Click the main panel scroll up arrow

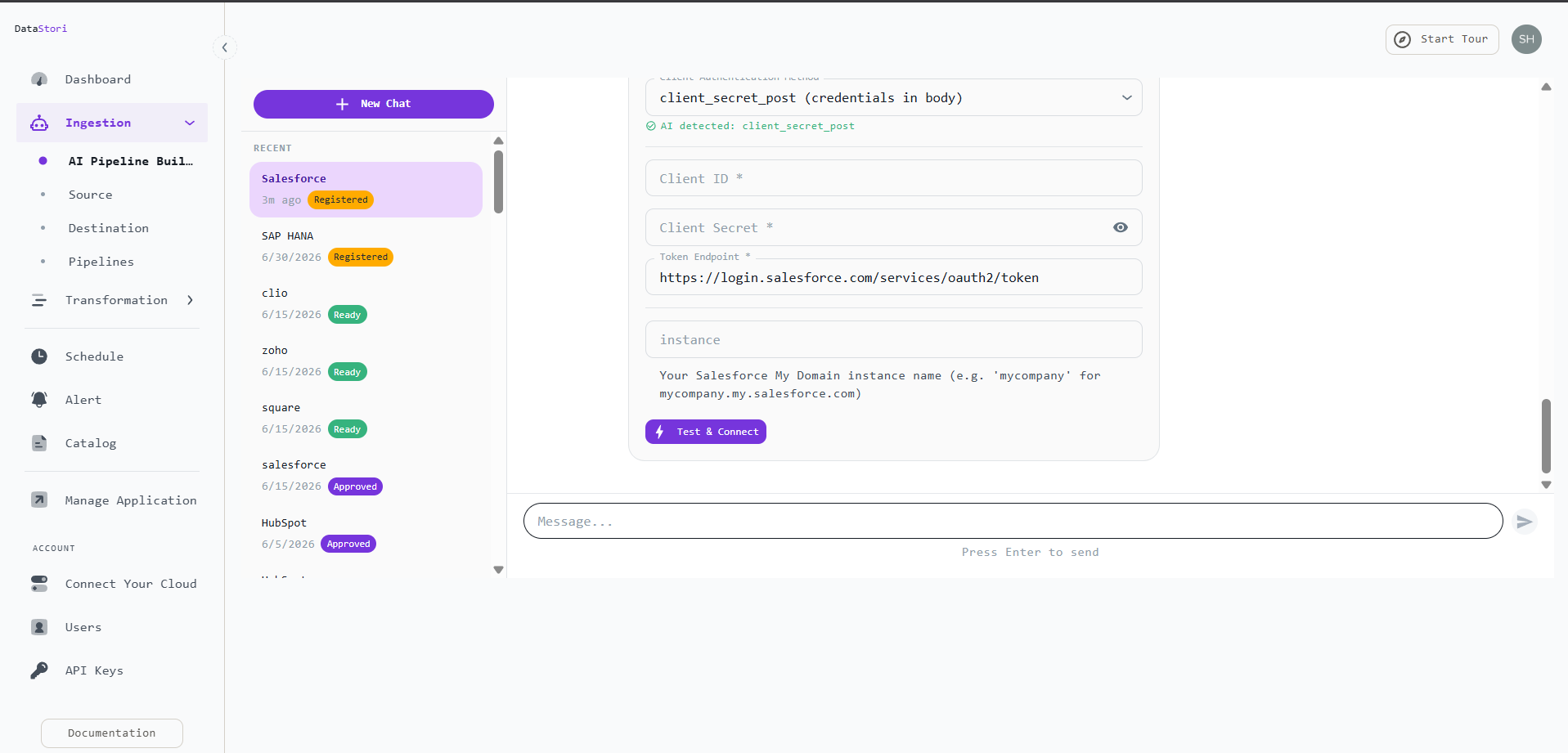pyautogui.click(x=1546, y=87)
